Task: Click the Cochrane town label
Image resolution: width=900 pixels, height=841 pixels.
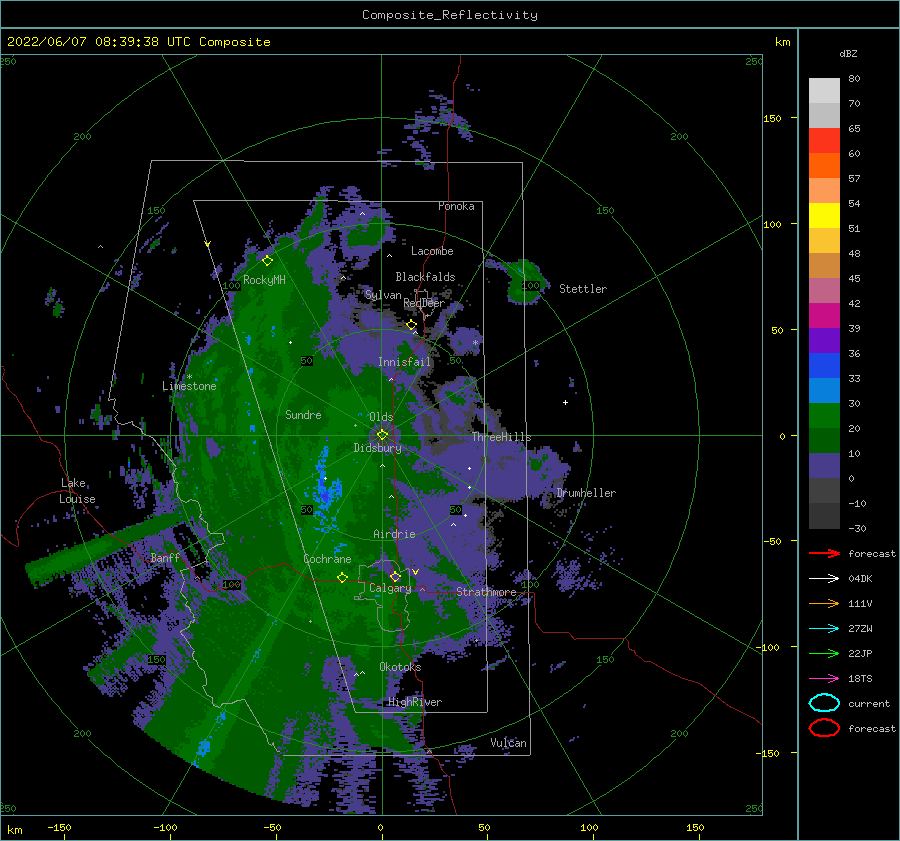Action: click(327, 559)
